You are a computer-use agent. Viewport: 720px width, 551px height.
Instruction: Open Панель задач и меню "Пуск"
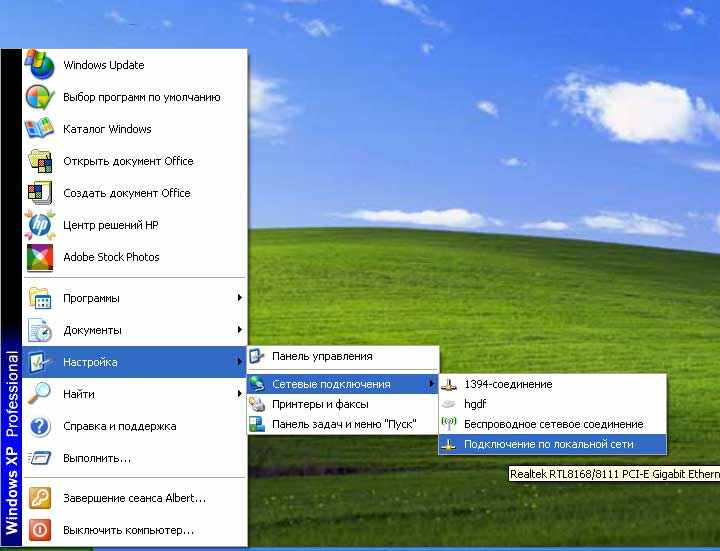343,424
